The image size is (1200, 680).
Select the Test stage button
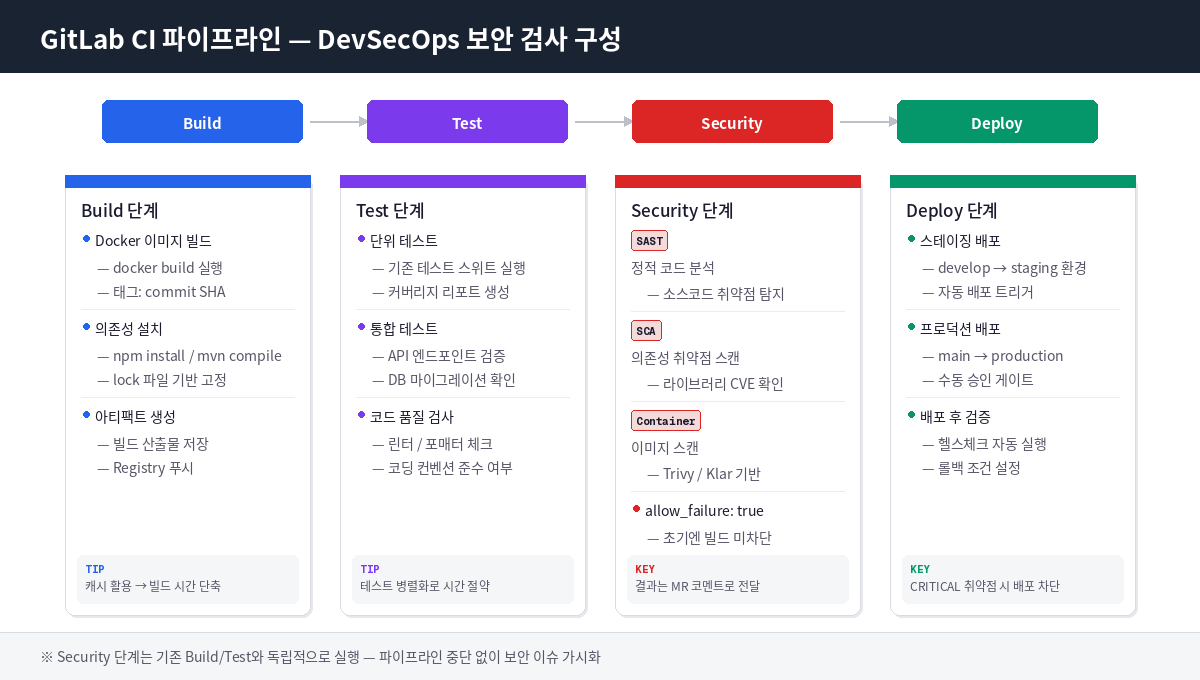click(467, 121)
